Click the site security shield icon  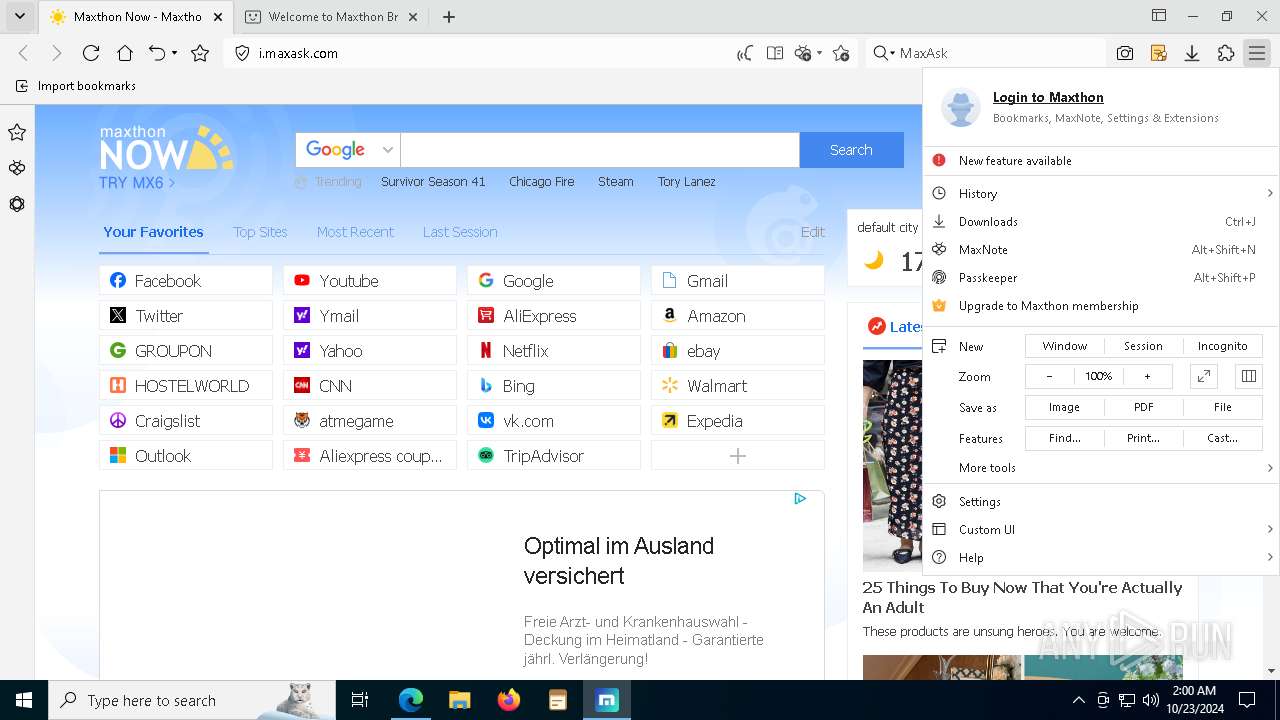click(242, 53)
